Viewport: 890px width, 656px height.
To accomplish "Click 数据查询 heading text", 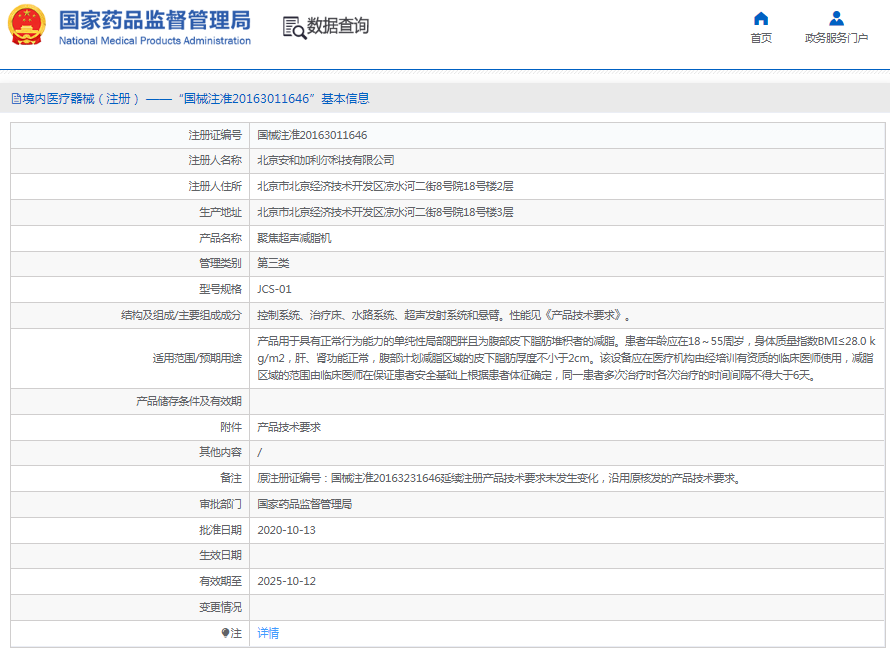I will coord(338,26).
